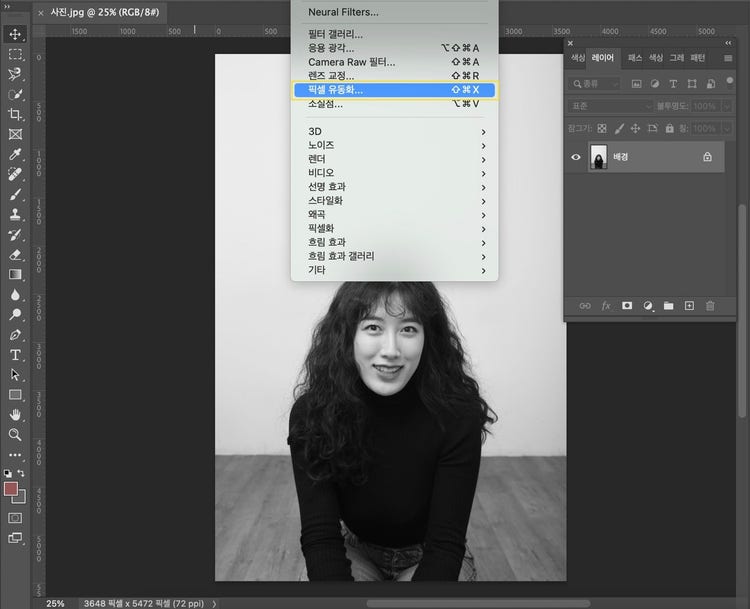Select the Path Selection tool
750x609 pixels.
pyautogui.click(x=15, y=375)
